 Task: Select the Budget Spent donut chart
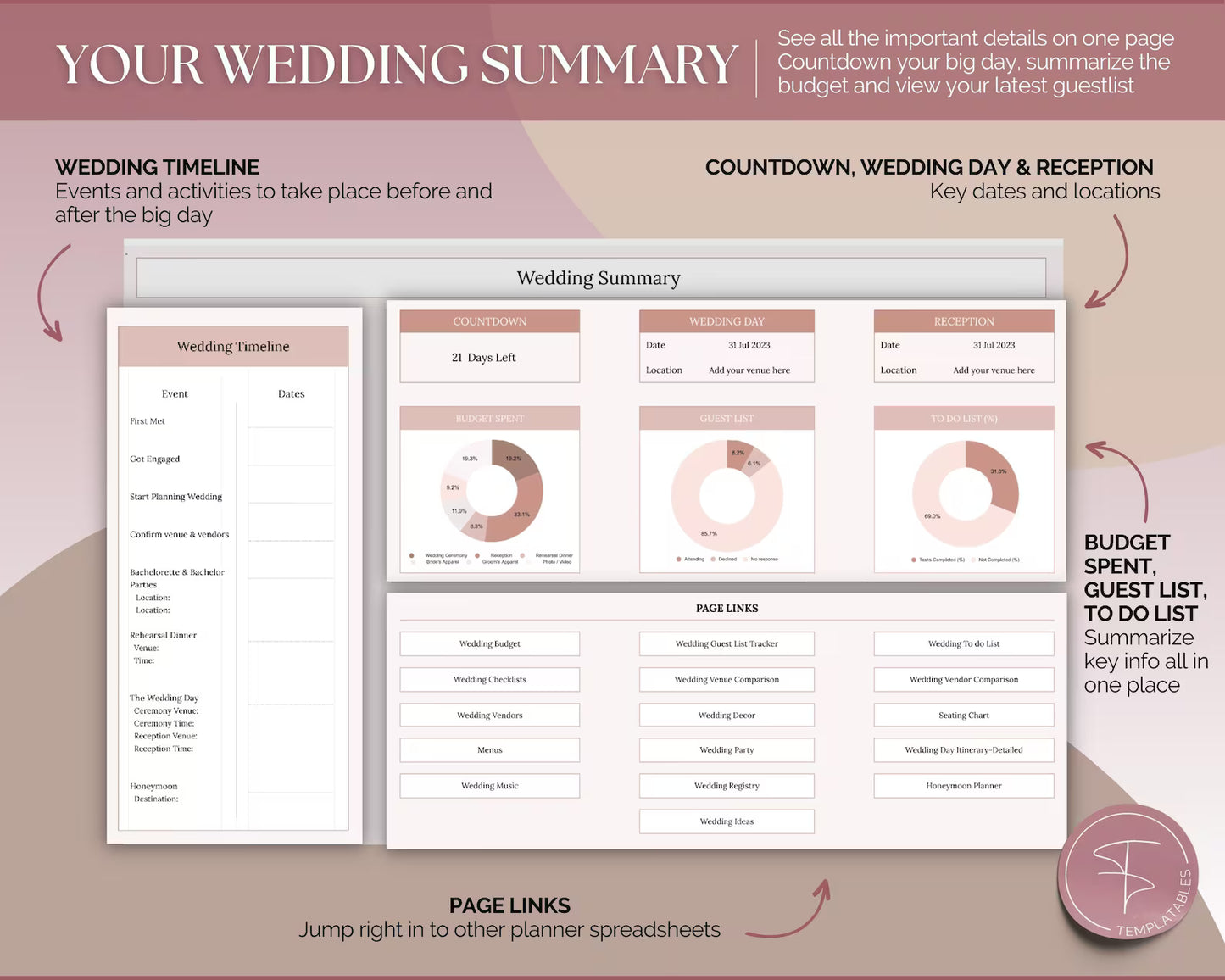pos(489,492)
